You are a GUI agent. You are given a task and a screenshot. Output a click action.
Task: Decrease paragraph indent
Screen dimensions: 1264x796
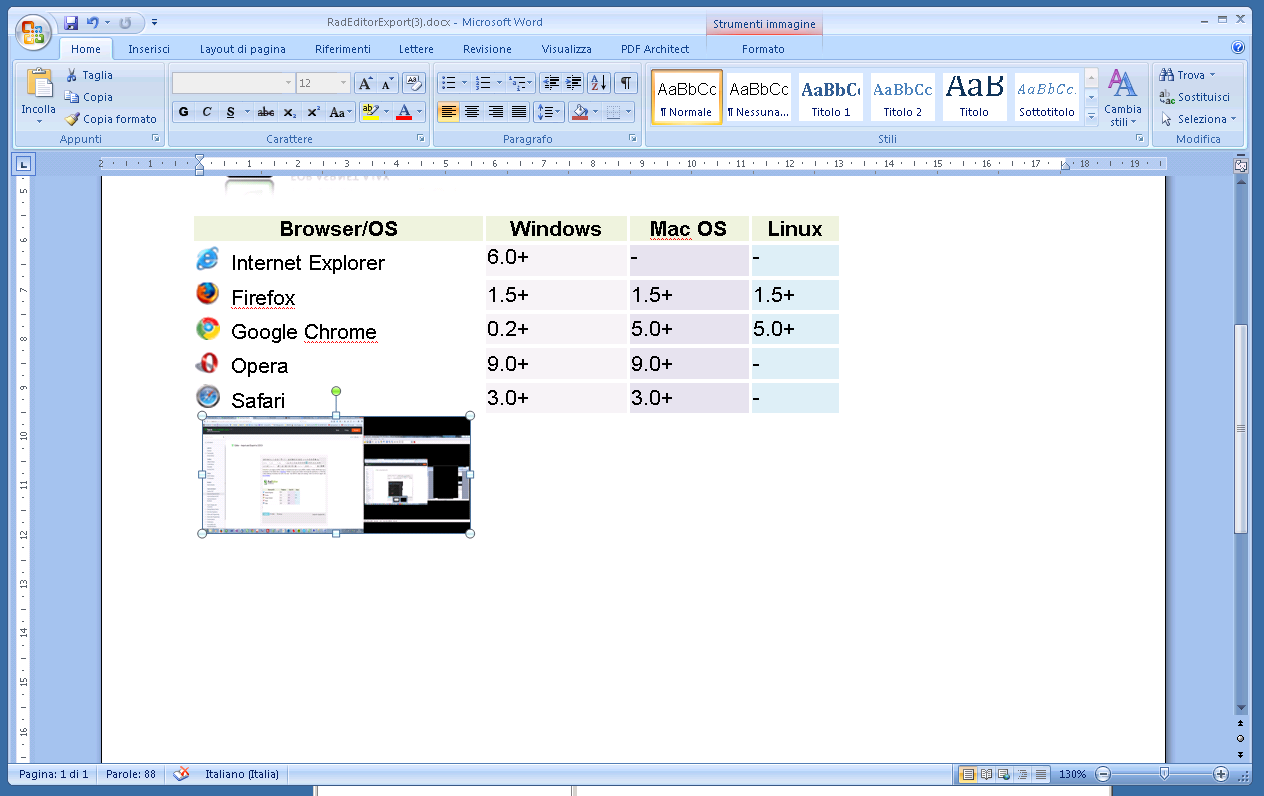tap(550, 83)
